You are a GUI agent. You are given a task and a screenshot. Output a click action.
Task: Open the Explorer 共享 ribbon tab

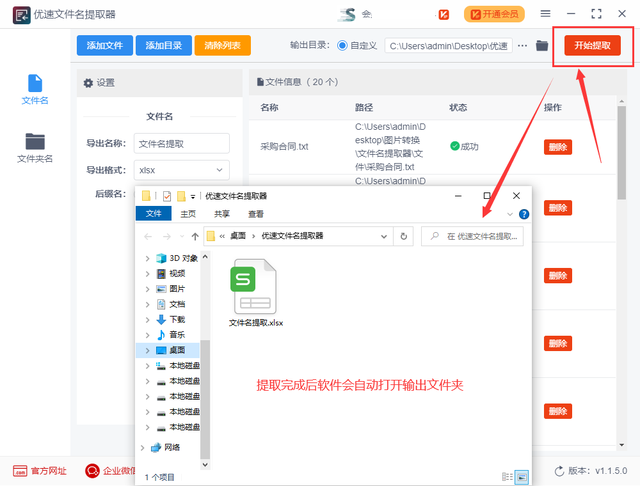(222, 214)
